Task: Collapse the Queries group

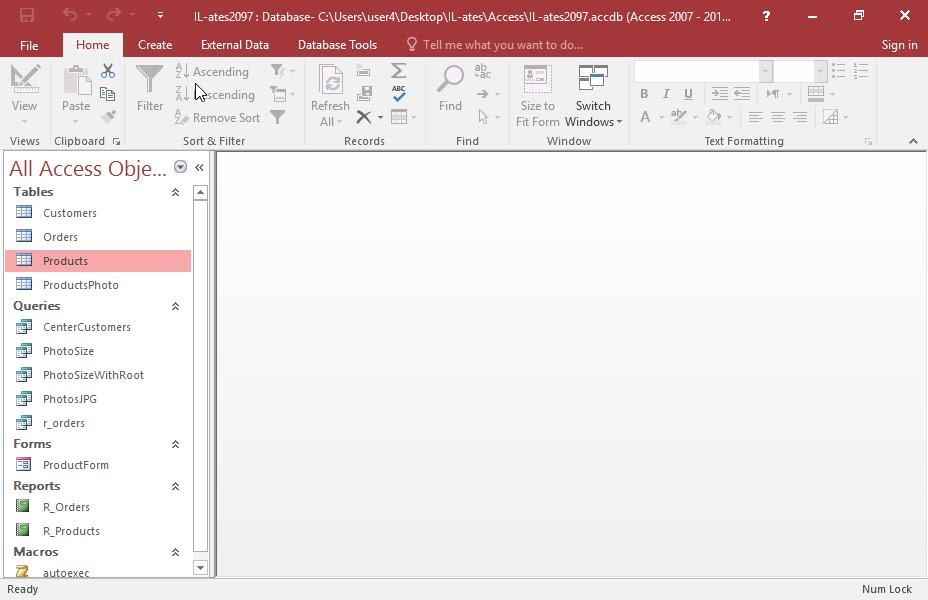Action: click(175, 307)
